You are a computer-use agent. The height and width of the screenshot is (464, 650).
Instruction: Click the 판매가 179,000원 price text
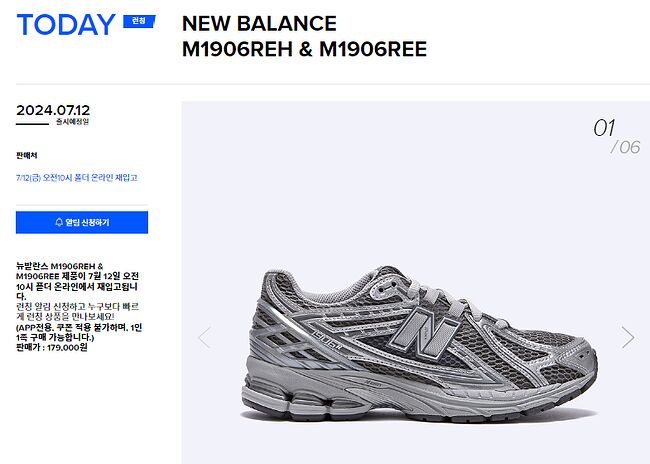[x=52, y=347]
